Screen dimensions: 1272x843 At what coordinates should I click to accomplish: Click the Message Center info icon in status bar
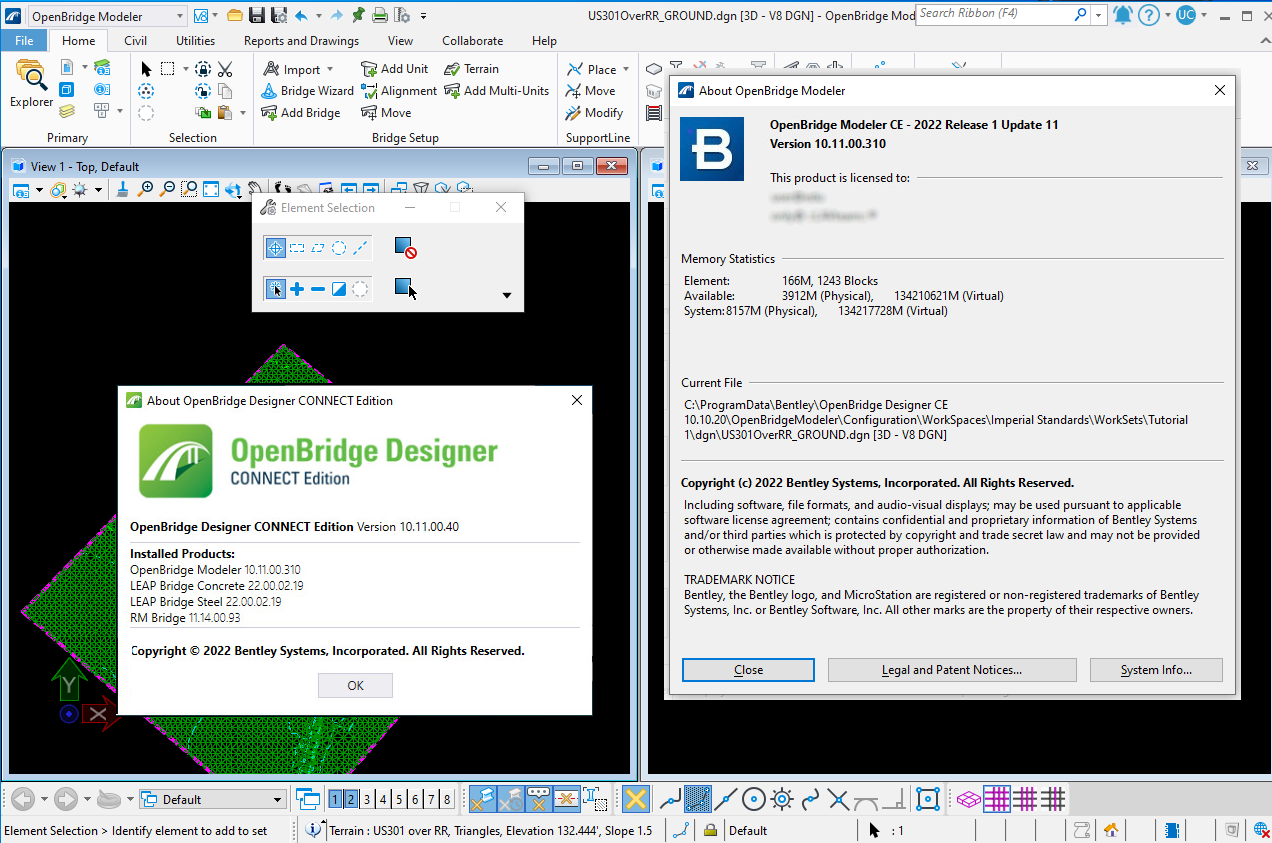(313, 830)
